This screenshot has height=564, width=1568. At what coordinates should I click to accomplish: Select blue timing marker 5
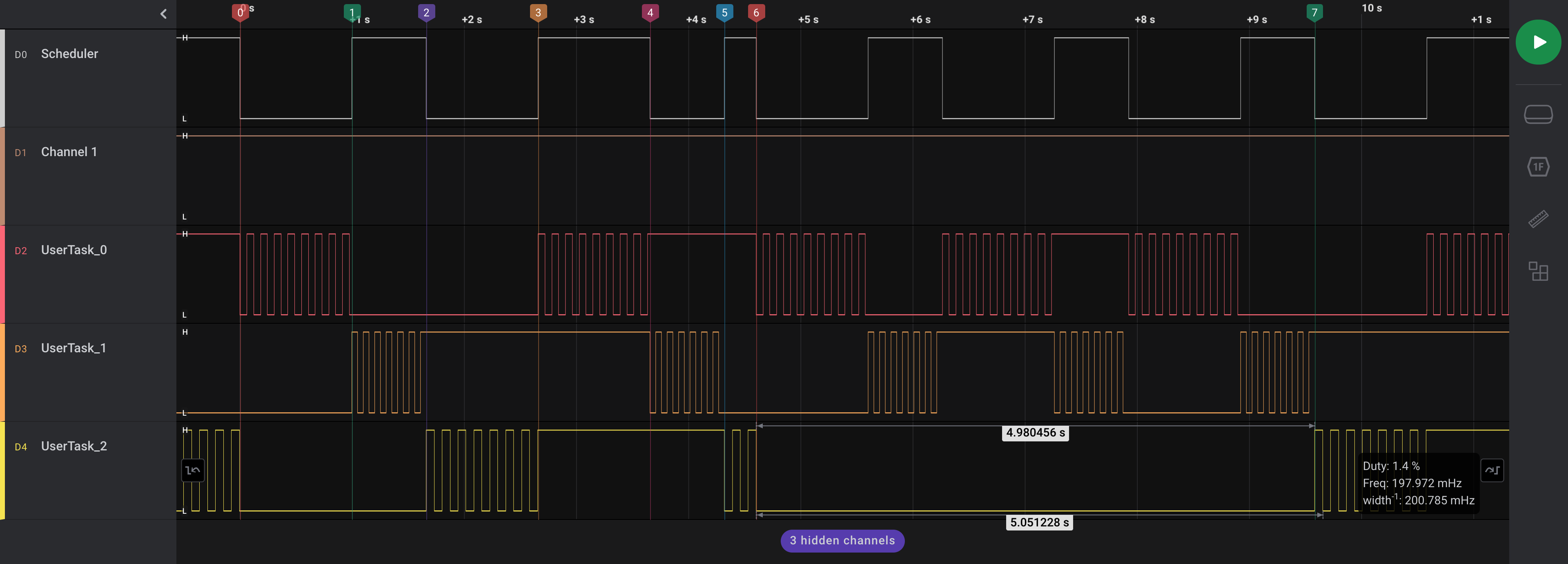(724, 12)
